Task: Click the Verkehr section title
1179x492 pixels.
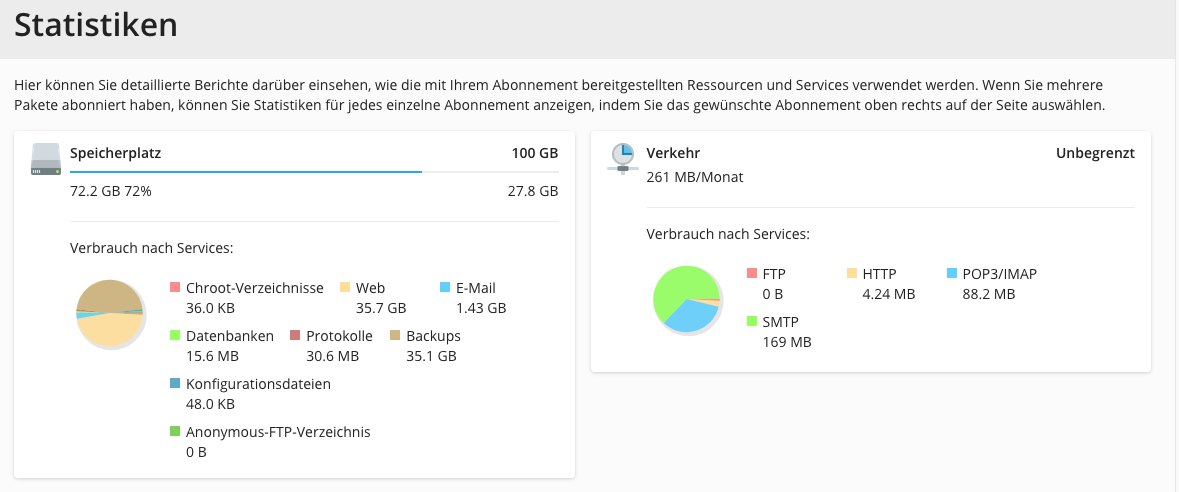Action: pos(673,154)
